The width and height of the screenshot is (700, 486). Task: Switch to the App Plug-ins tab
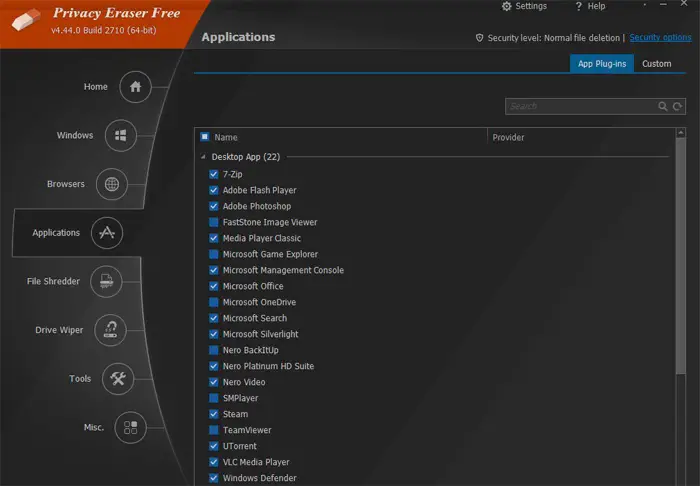pos(602,64)
